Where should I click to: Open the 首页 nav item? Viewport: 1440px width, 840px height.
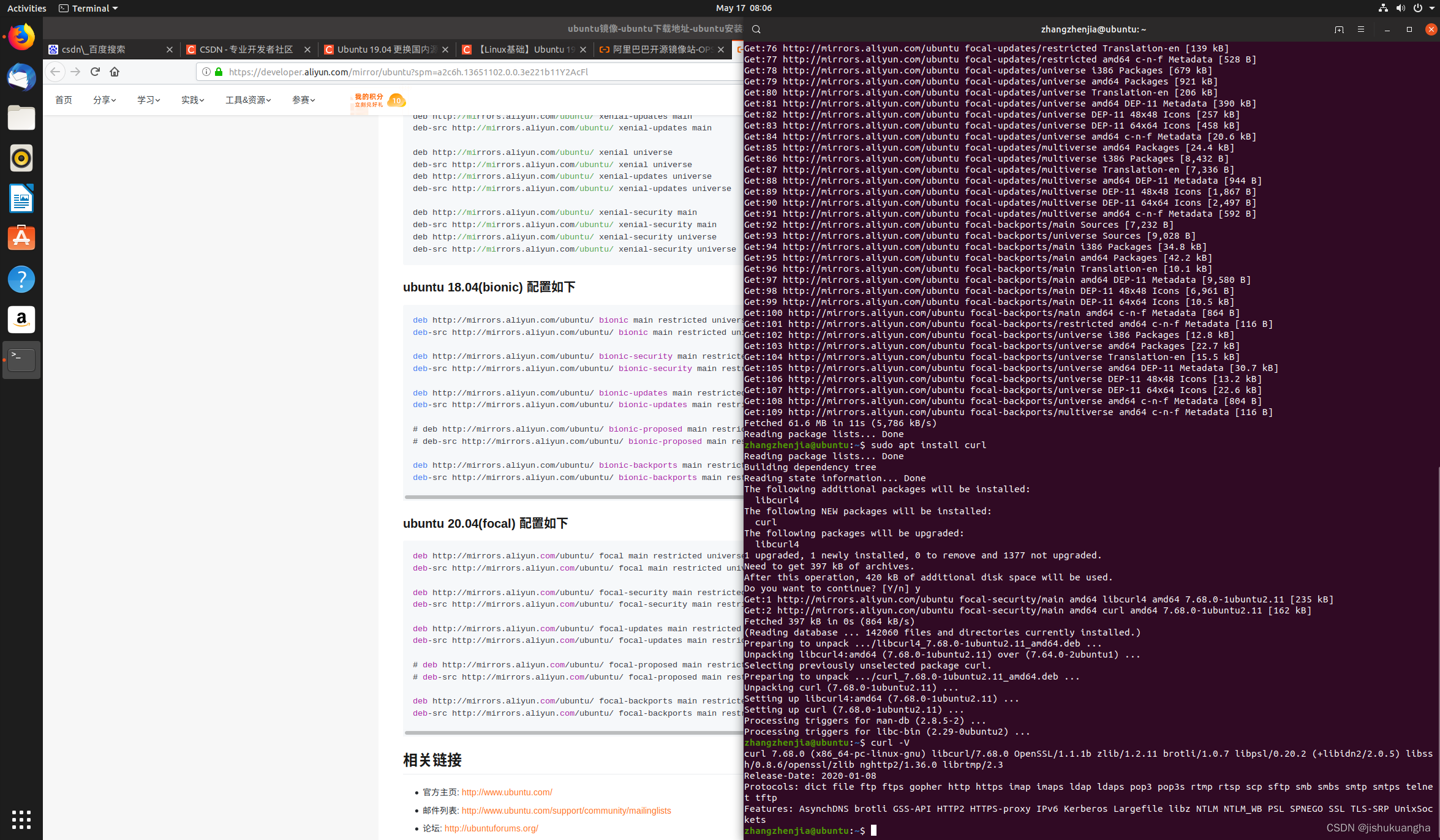[x=64, y=100]
